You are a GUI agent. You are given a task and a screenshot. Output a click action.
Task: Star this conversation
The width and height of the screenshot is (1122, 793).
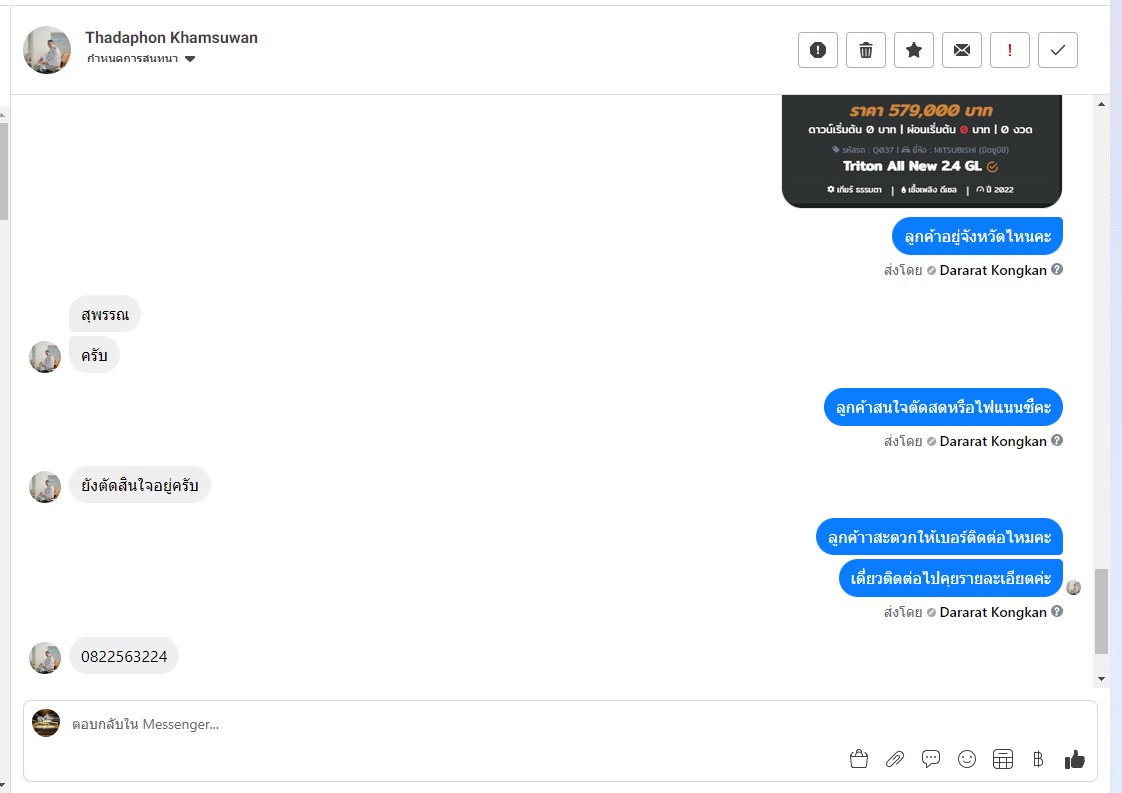tap(913, 50)
